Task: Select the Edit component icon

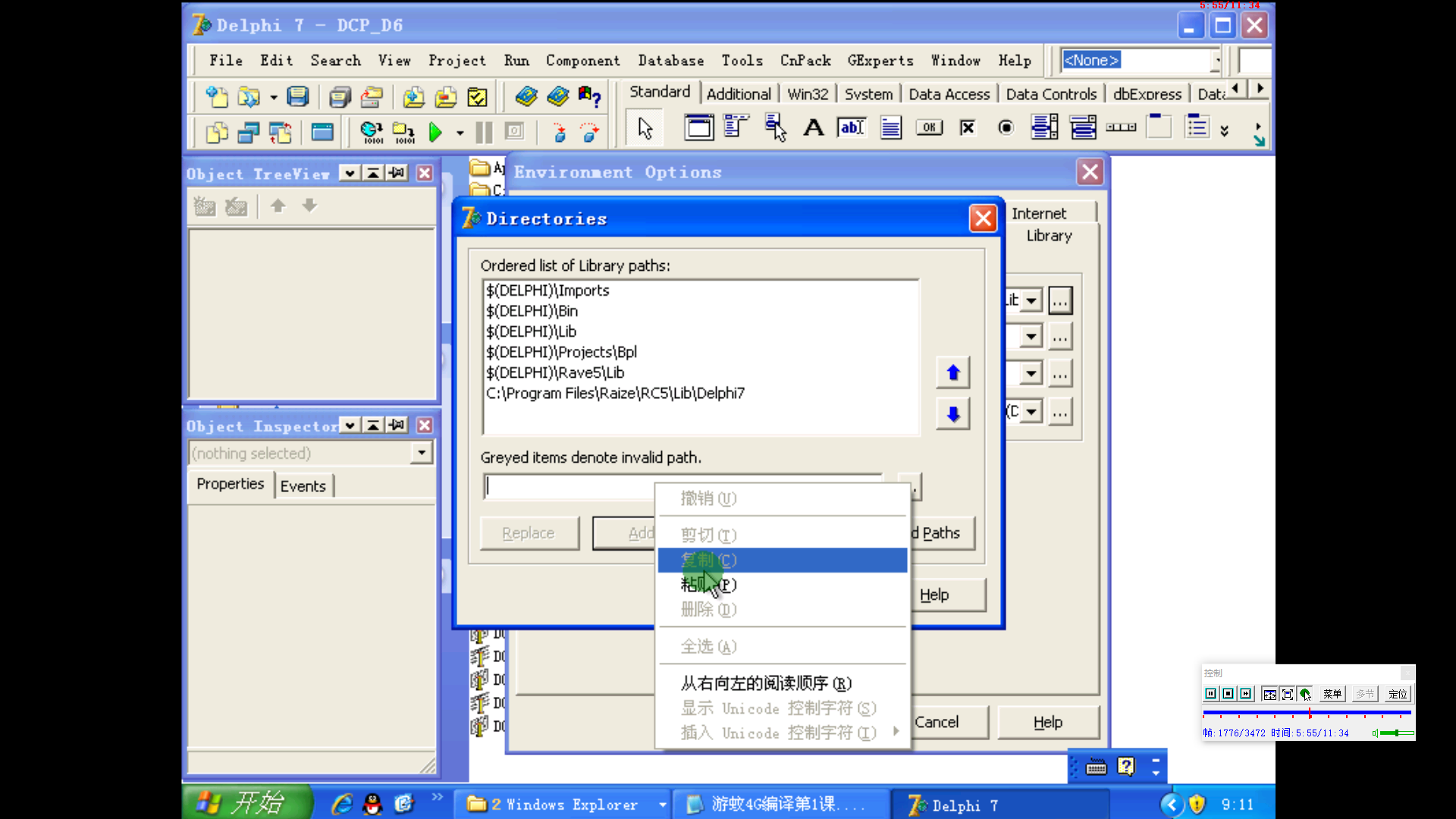Action: (x=852, y=127)
